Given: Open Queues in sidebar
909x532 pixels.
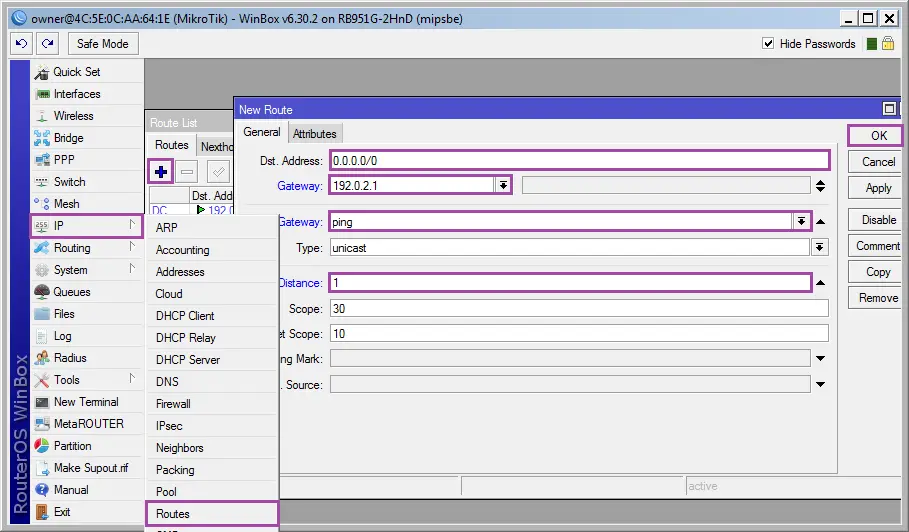Looking at the screenshot, I should coord(87,292).
